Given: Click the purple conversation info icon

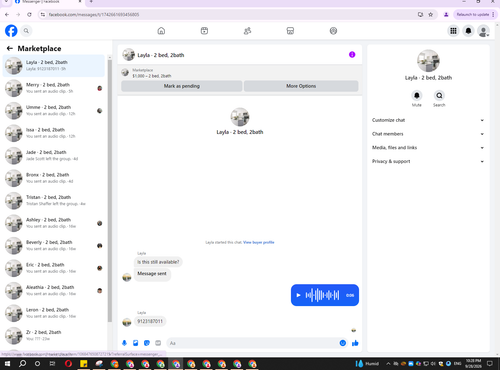Looking at the screenshot, I should click(x=352, y=55).
